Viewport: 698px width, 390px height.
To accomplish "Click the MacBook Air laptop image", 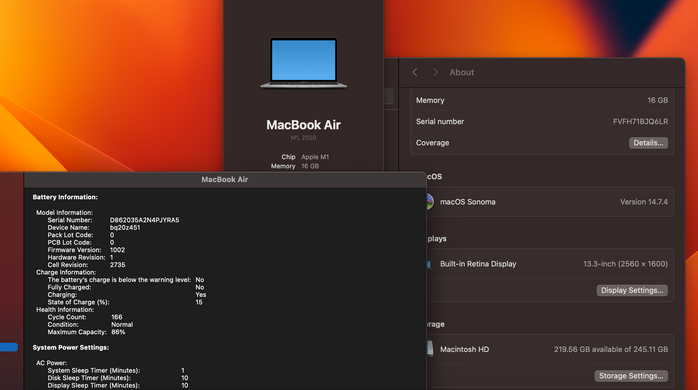I will 304,63.
